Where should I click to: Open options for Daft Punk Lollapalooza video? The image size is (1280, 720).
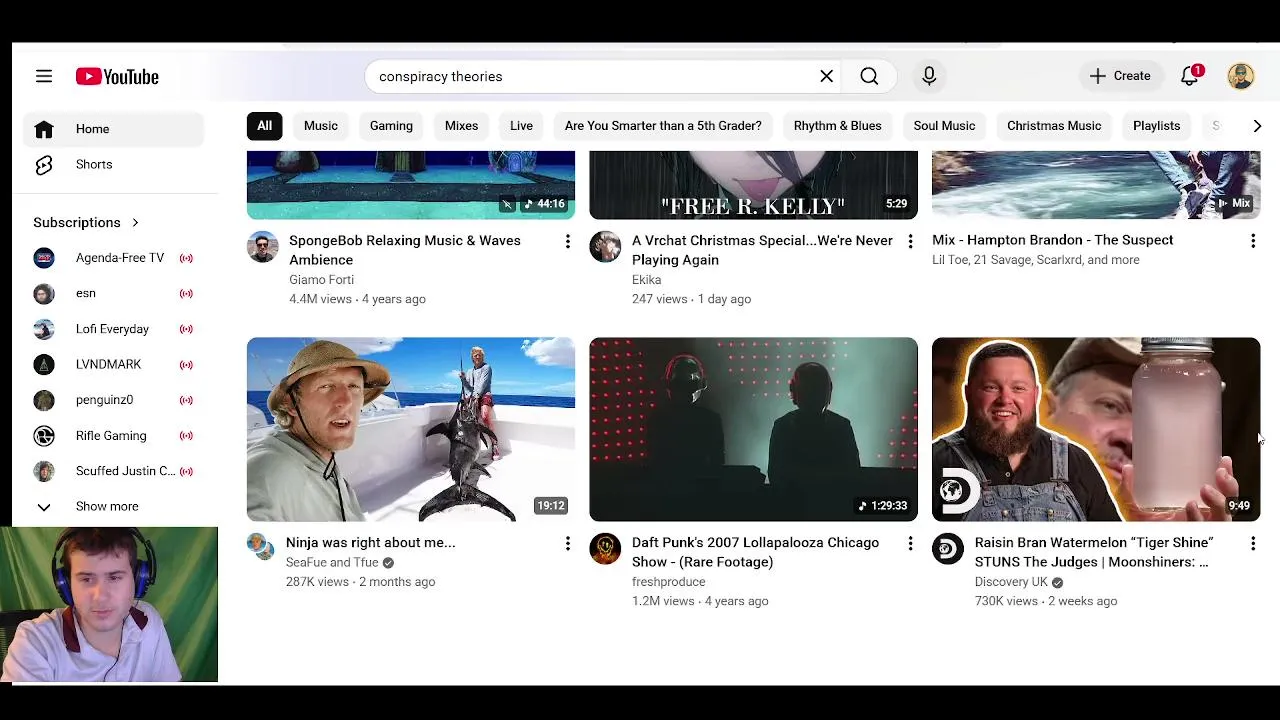[910, 543]
